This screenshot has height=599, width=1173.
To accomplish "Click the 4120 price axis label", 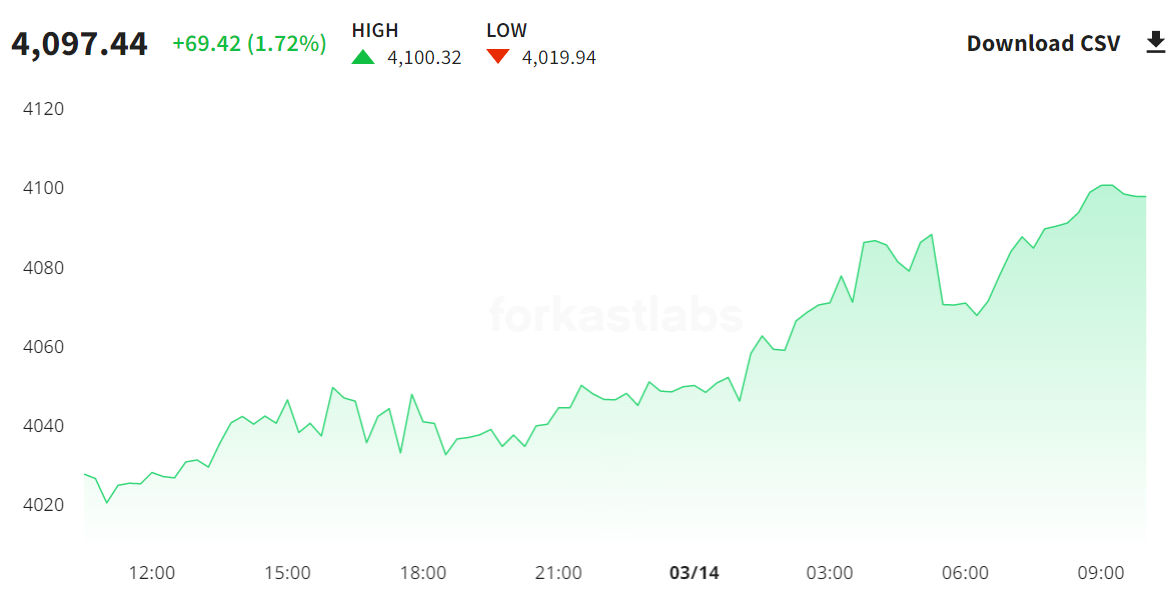I will coord(43,109).
